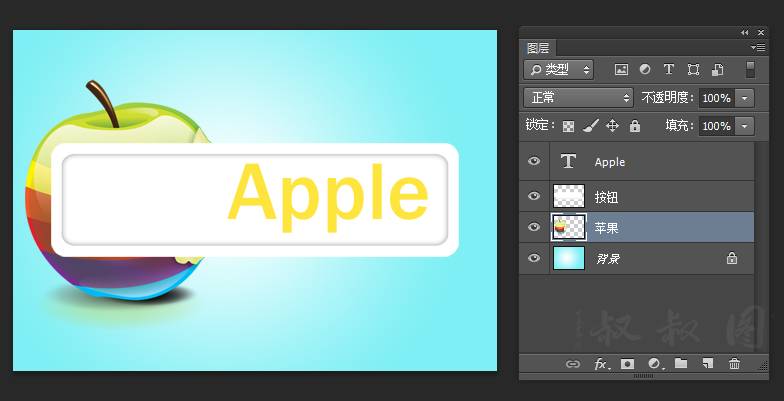Screen dimensions: 784x401
Task: Toggle the layer filtering switch
Action: 750,70
